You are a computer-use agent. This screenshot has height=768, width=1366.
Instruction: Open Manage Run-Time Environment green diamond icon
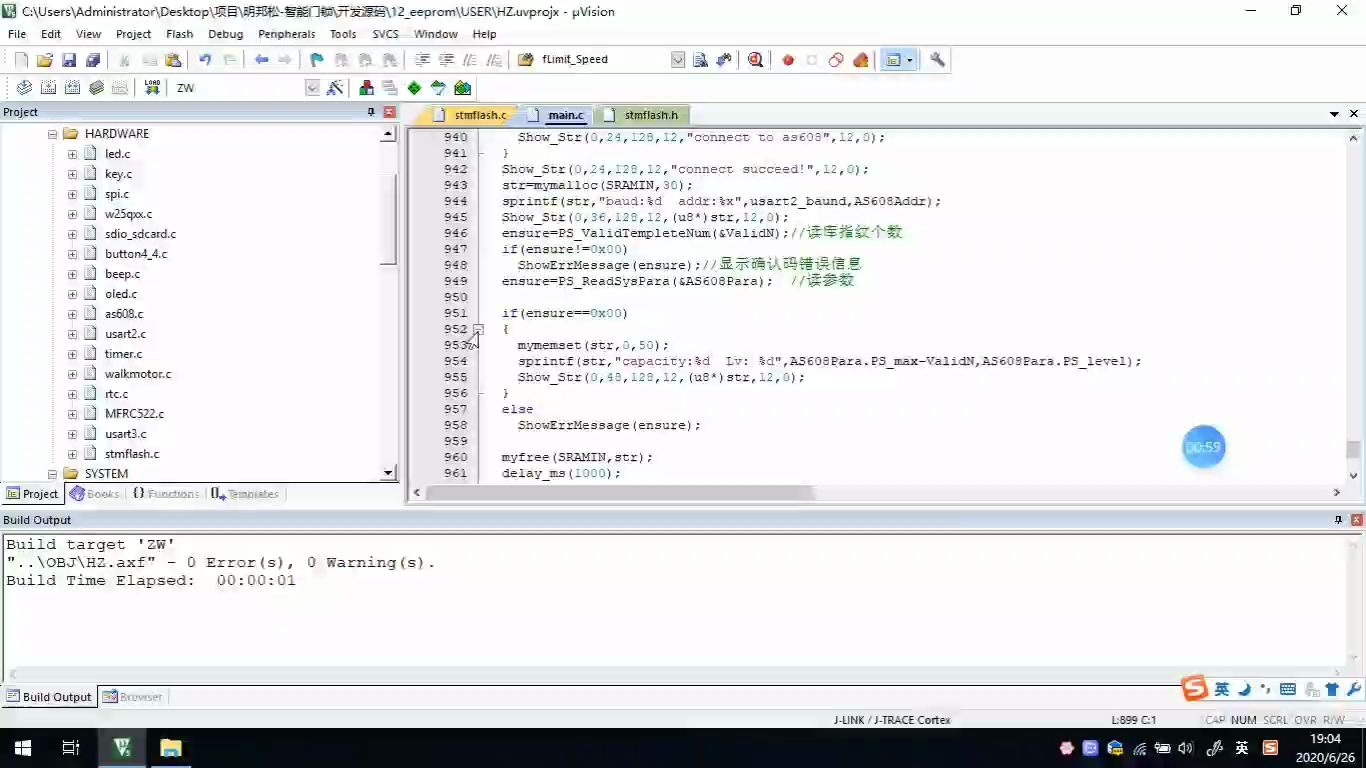click(414, 88)
